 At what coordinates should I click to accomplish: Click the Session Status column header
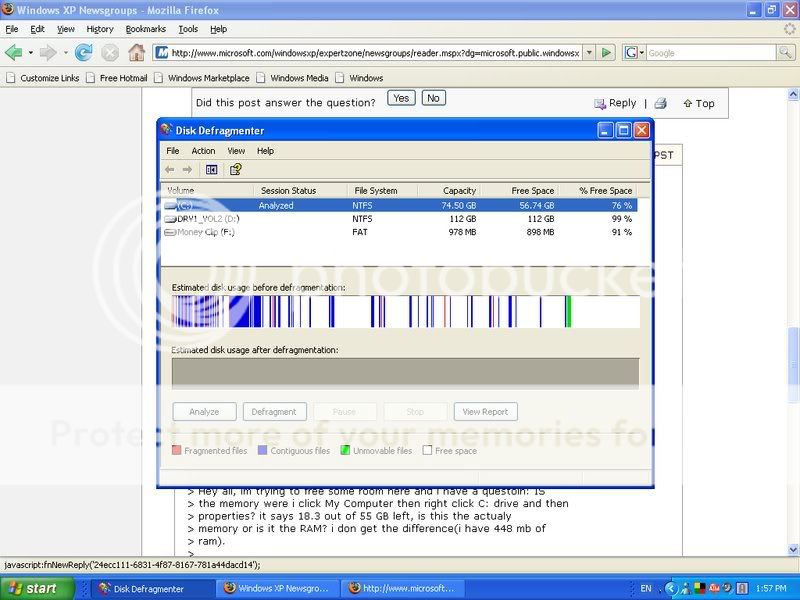pyautogui.click(x=300, y=191)
